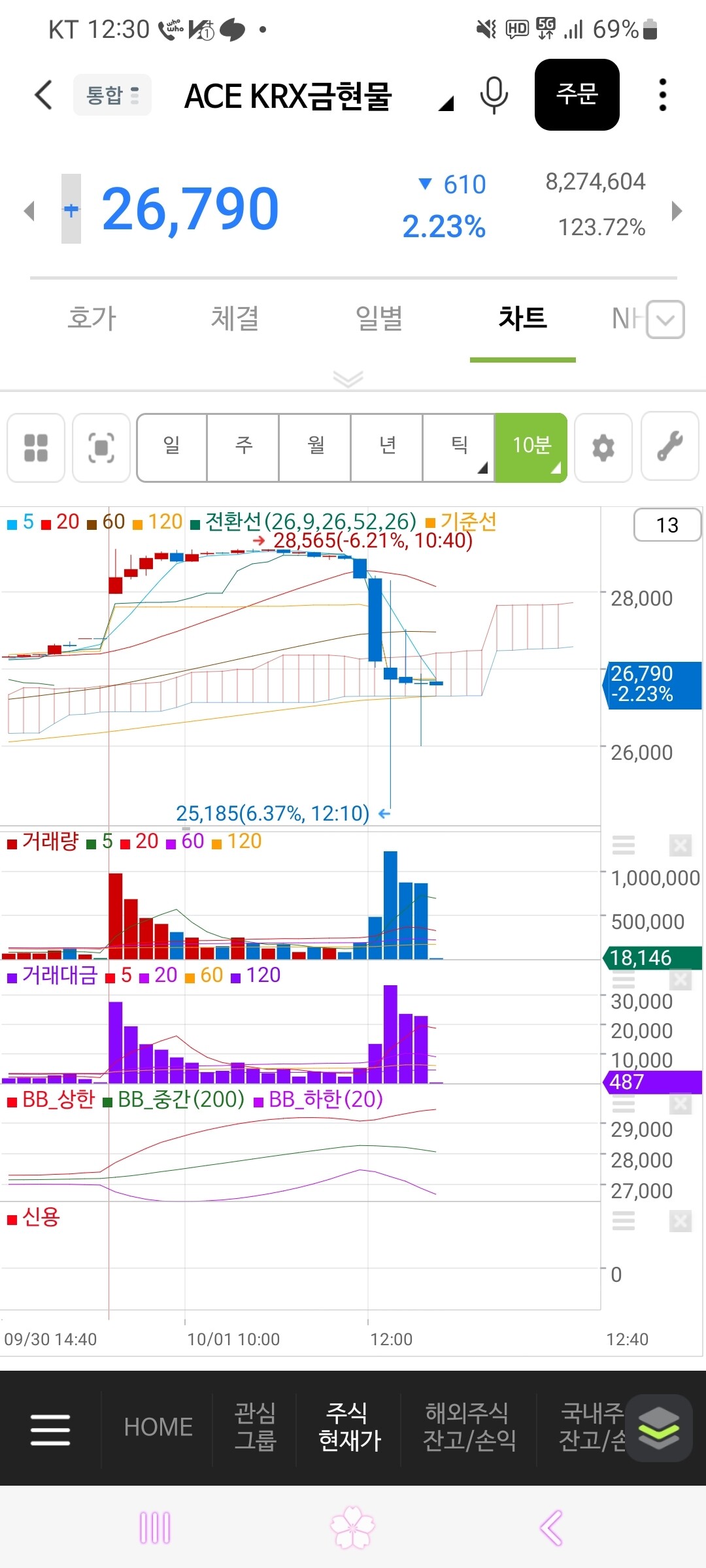Switch to the 일별 tab
This screenshot has width=706, height=1568.
(379, 318)
